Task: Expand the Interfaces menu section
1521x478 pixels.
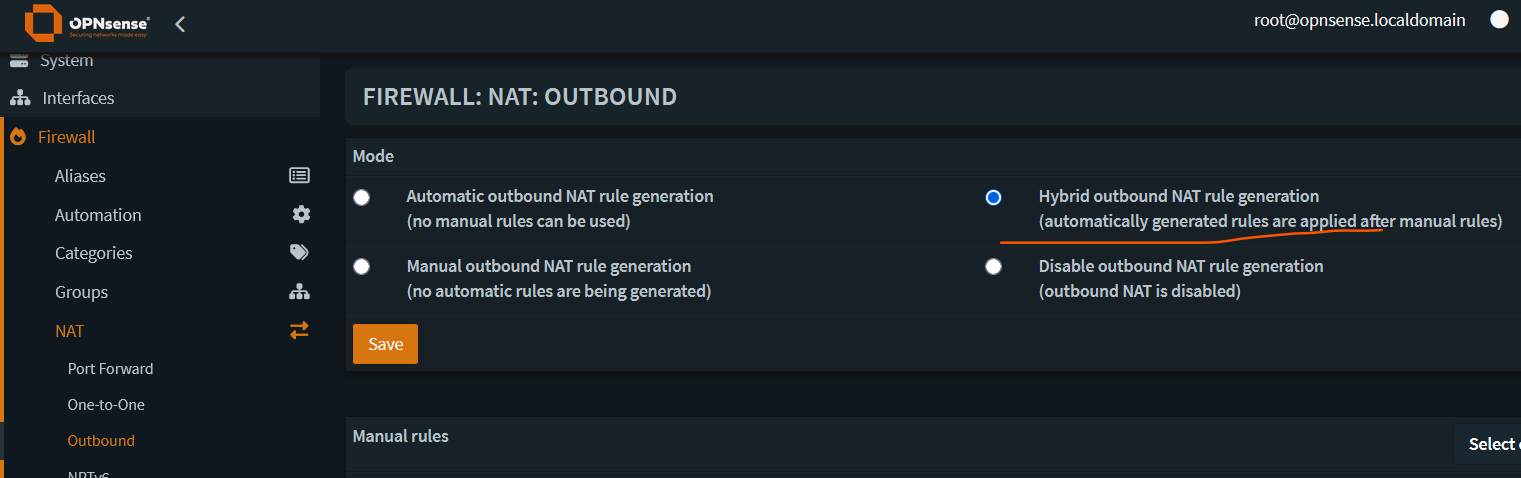Action: (x=78, y=98)
